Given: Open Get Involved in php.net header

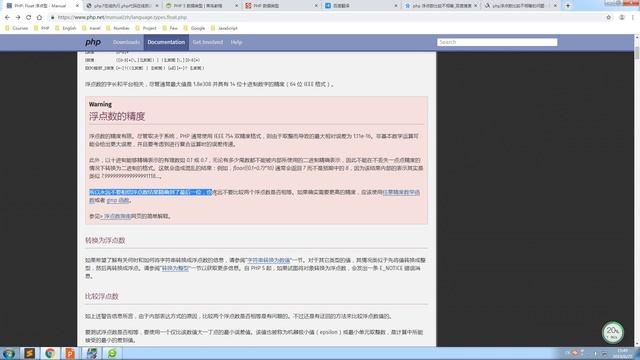Looking at the screenshot, I should tap(208, 42).
